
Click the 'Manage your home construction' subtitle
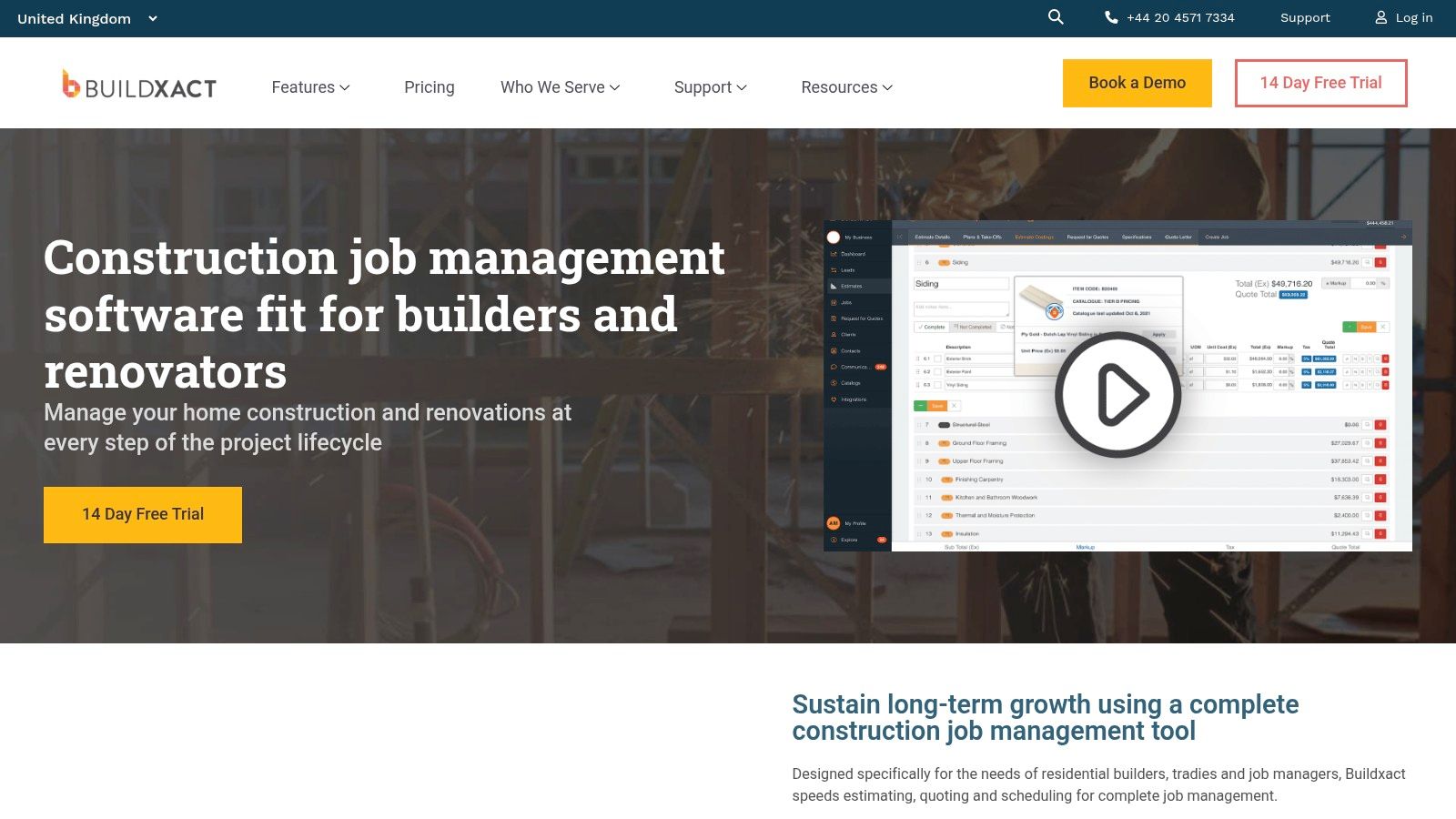point(308,428)
